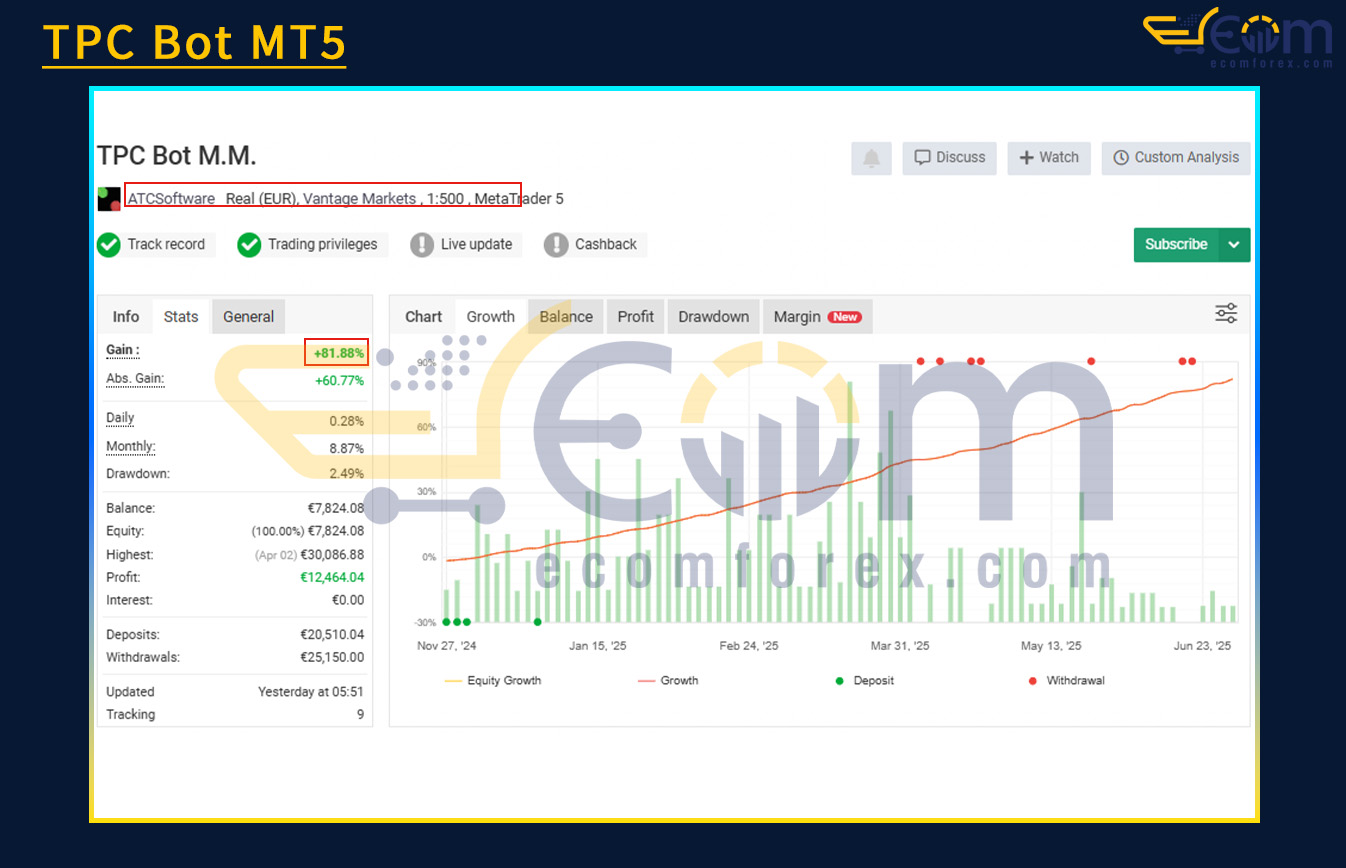Click the Track record checkmark icon

pos(109,245)
